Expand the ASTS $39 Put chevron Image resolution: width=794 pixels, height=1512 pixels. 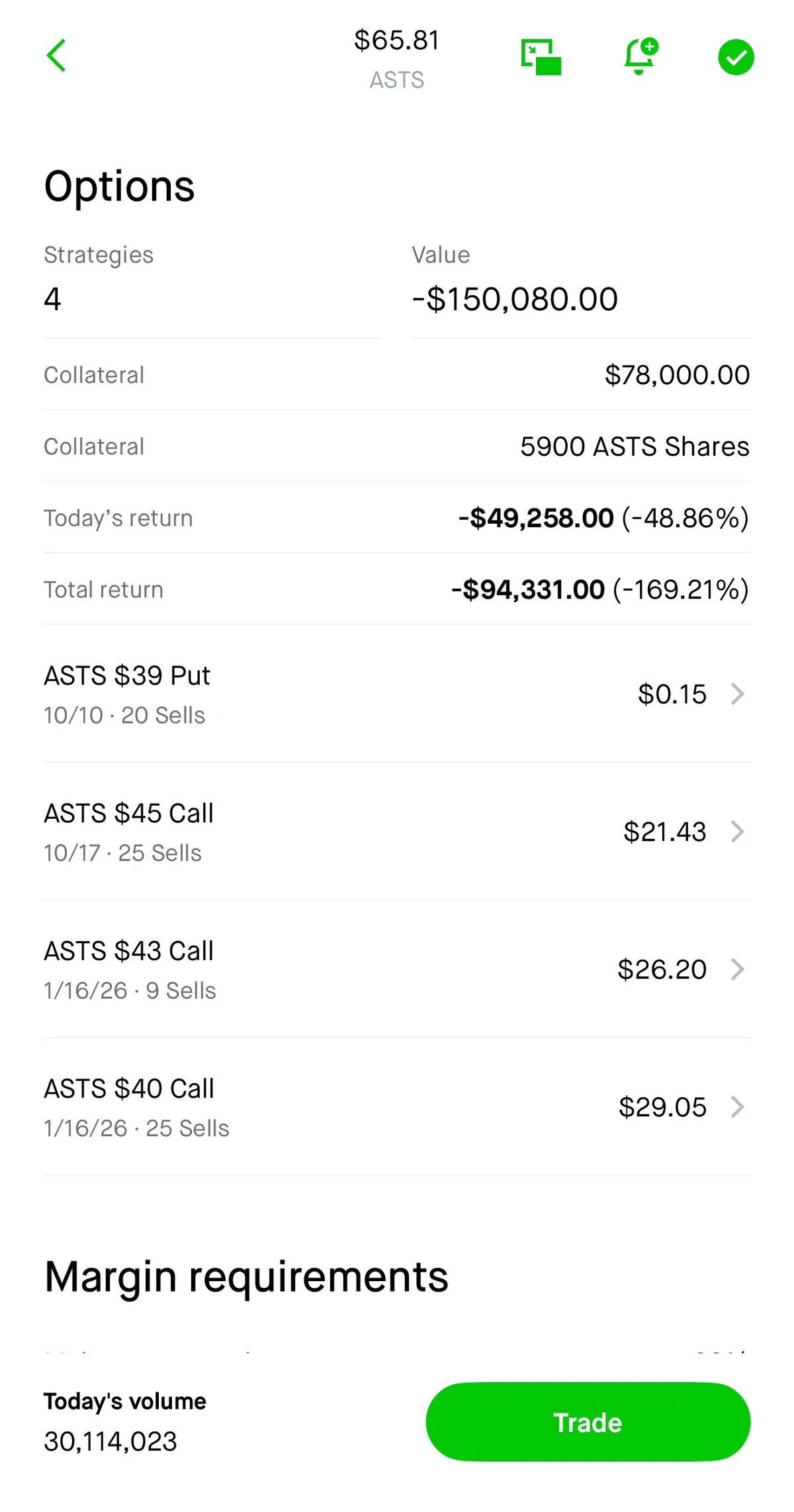(x=737, y=694)
